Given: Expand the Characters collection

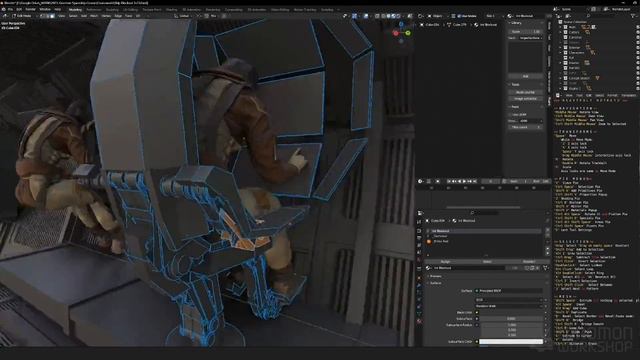Looking at the screenshot, I should [x=560, y=53].
